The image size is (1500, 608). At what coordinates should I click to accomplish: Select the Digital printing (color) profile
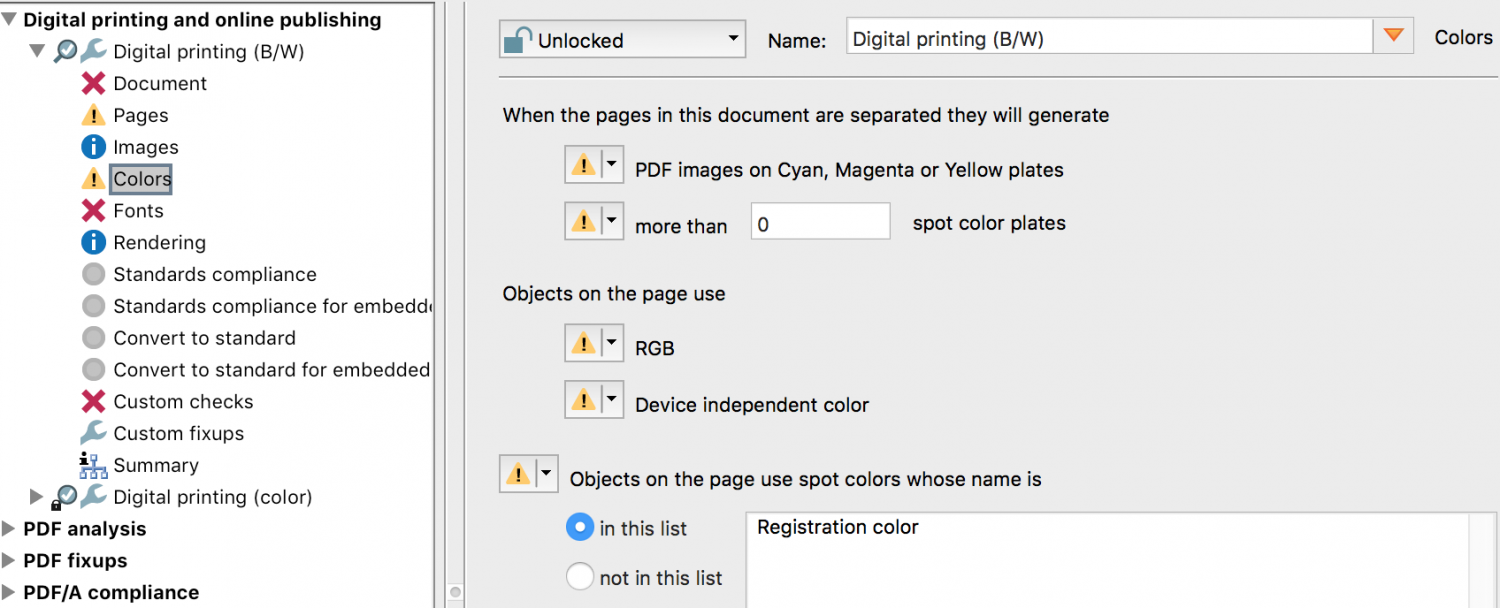213,497
